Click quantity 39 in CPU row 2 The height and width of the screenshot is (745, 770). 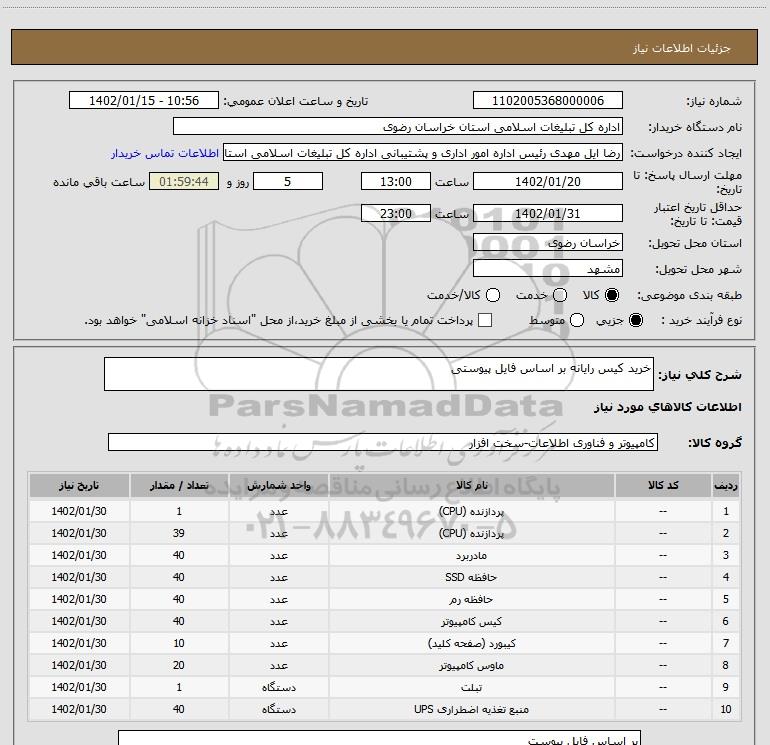[179, 533]
